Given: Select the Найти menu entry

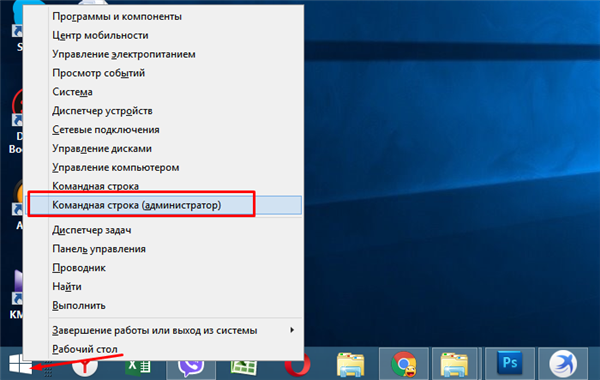Looking at the screenshot, I should [x=164, y=287].
